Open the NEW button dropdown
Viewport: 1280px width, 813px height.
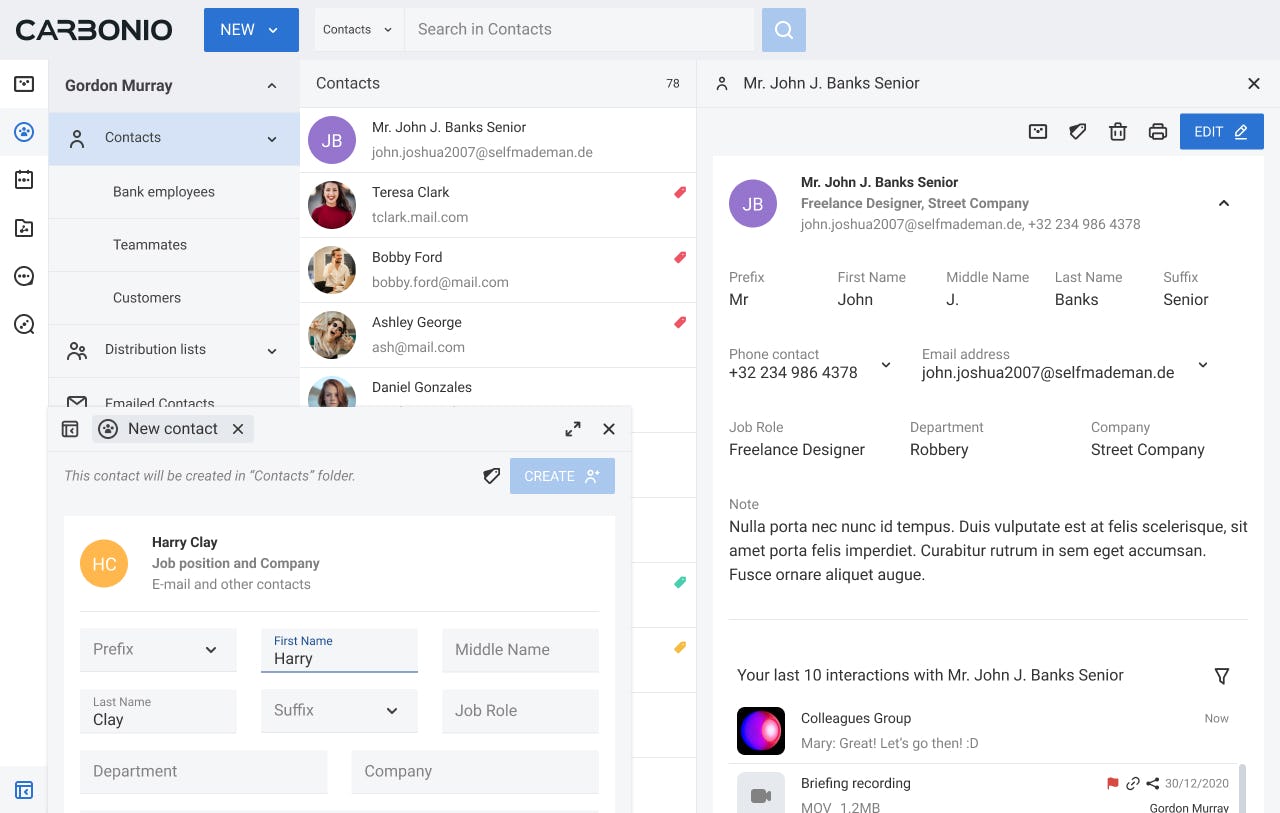tap(273, 30)
